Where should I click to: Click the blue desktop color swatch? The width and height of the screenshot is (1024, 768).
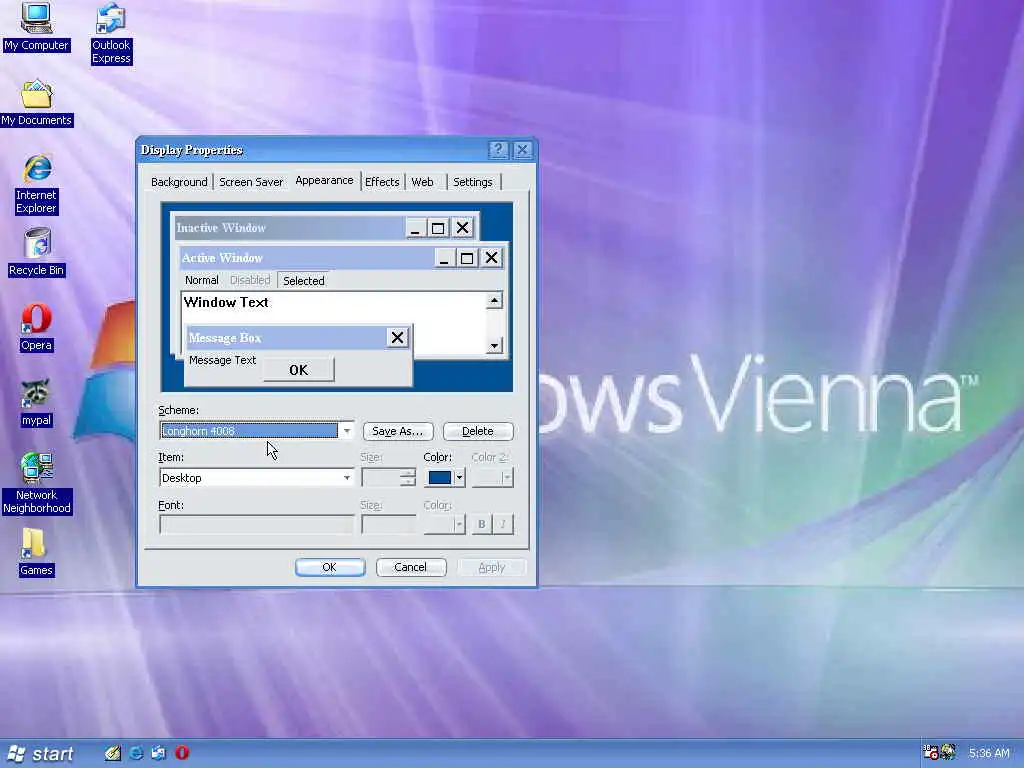440,478
